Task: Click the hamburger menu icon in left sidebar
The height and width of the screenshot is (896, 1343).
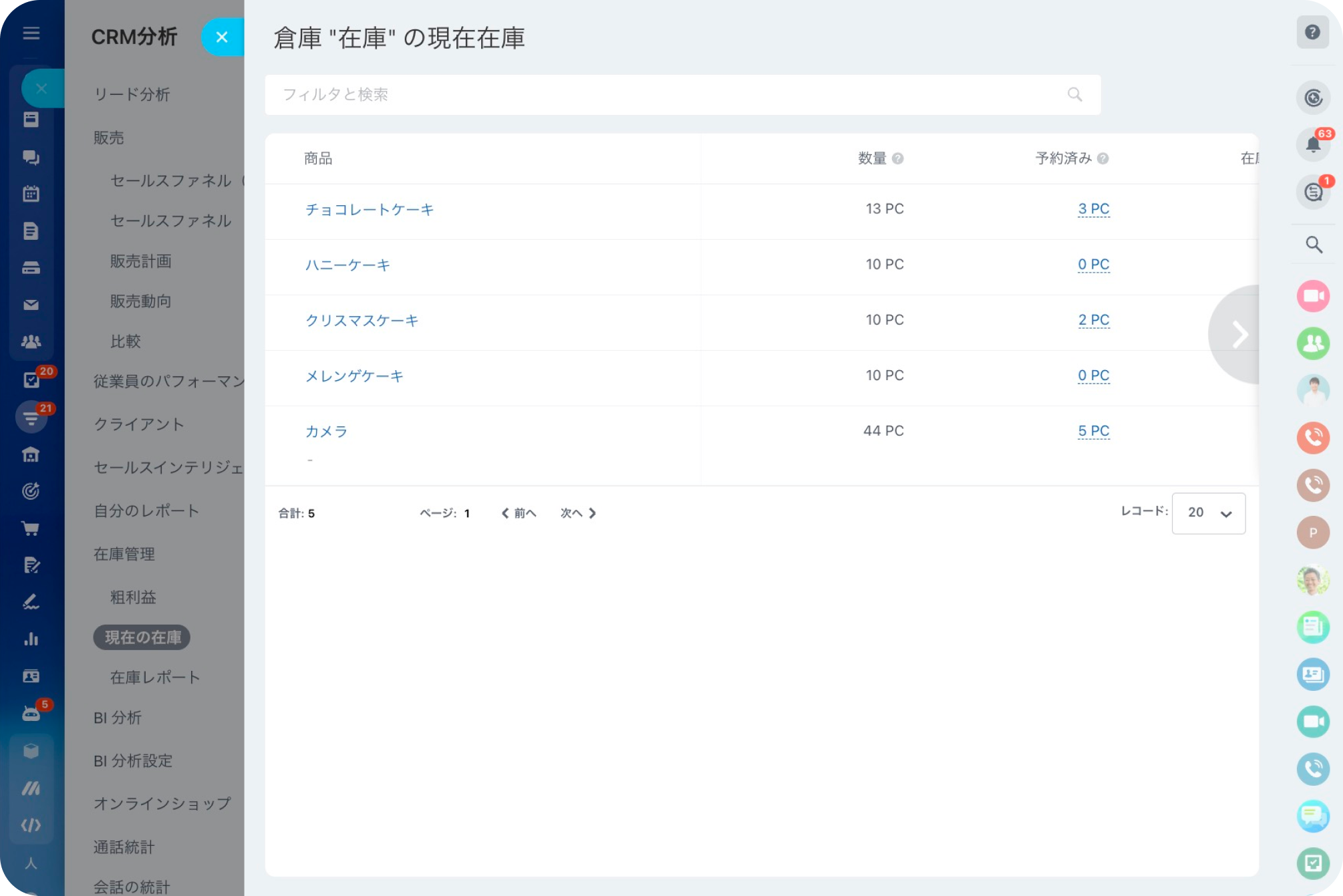Action: [31, 33]
